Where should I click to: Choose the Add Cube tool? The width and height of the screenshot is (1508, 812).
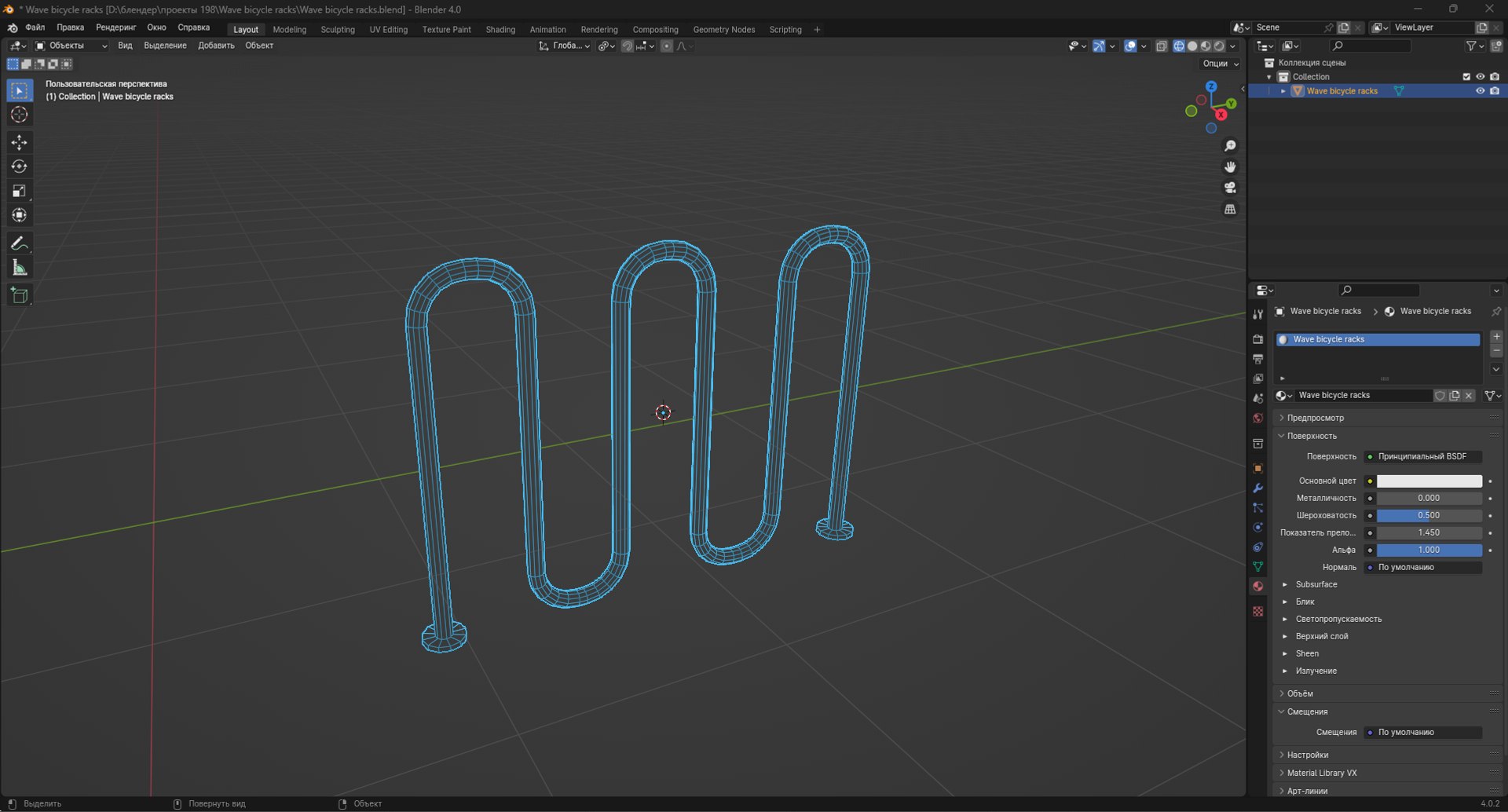point(20,295)
